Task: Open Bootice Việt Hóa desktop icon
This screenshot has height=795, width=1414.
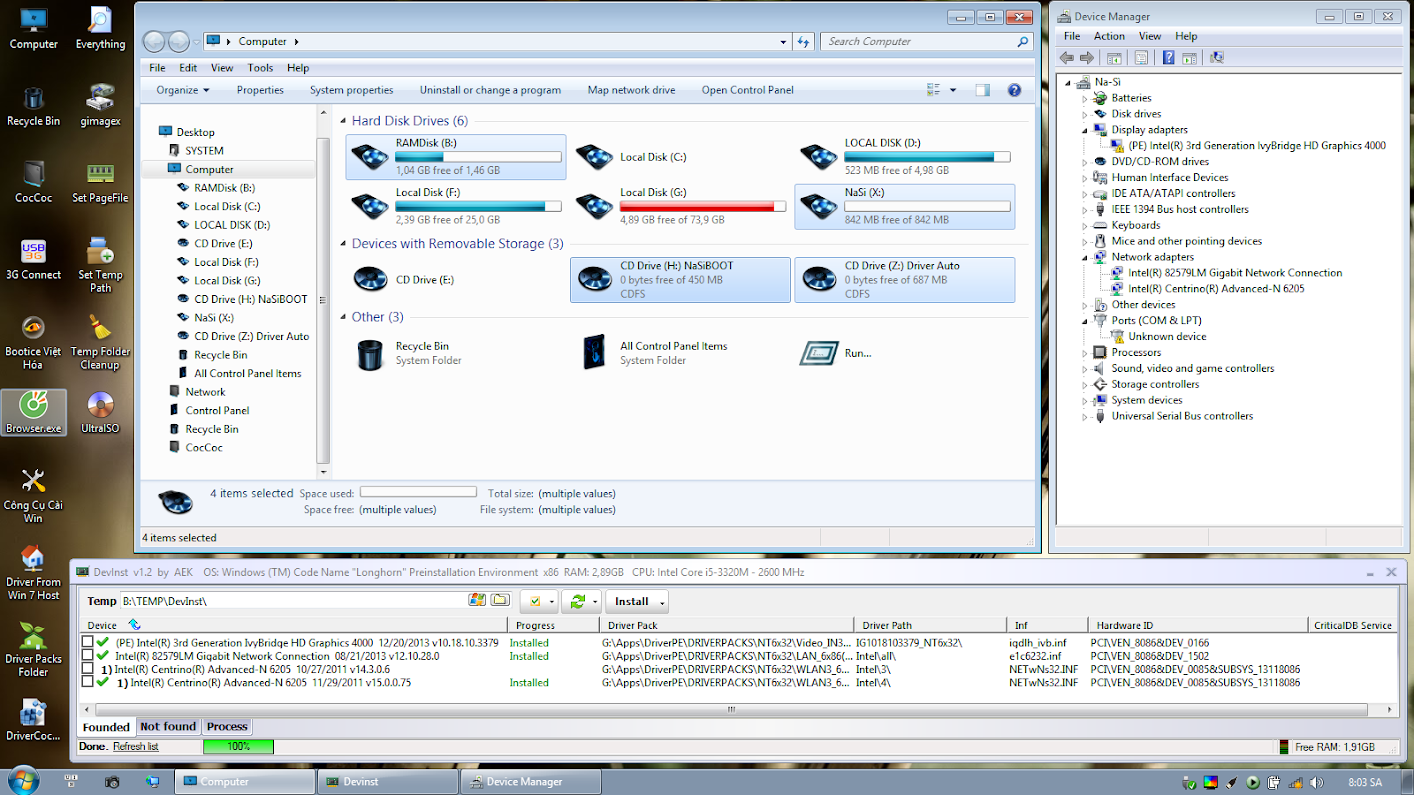Action: 33,342
